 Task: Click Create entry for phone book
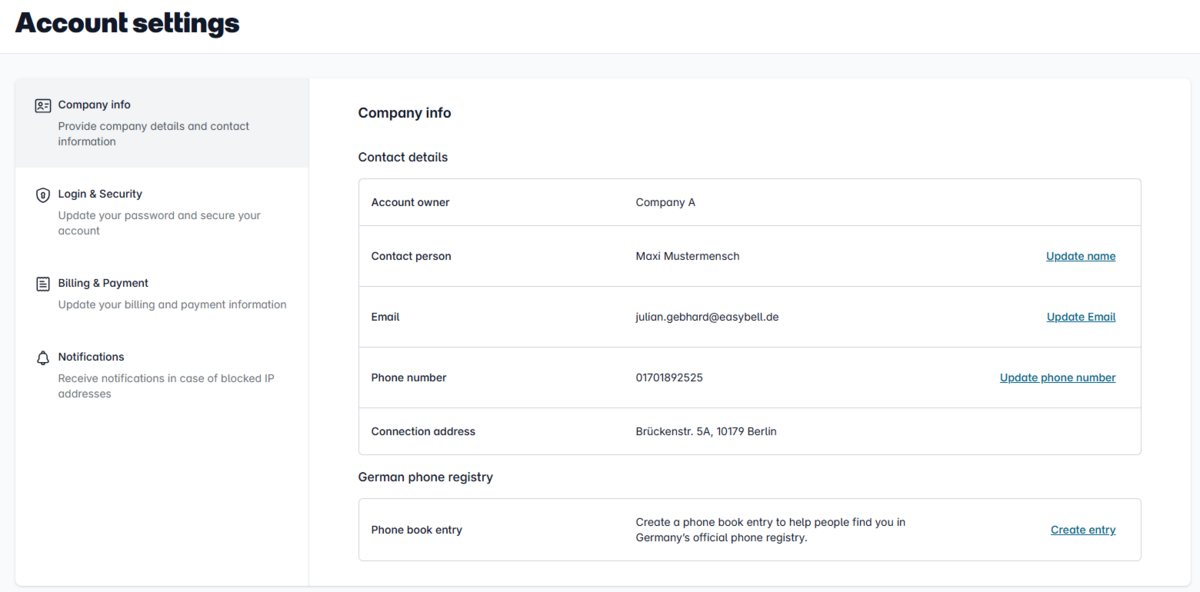point(1082,530)
